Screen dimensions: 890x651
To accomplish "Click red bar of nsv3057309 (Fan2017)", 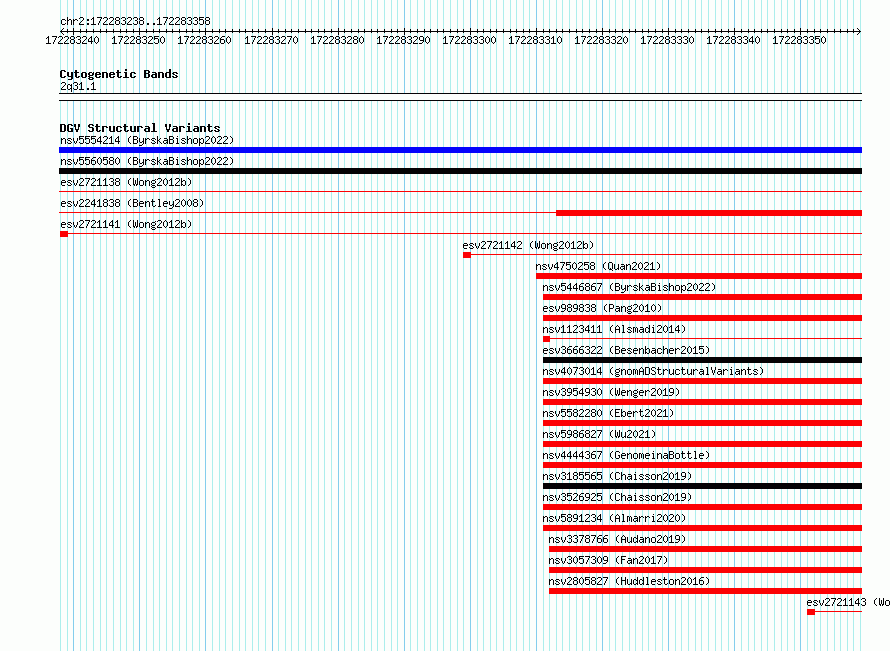I will [x=706, y=570].
